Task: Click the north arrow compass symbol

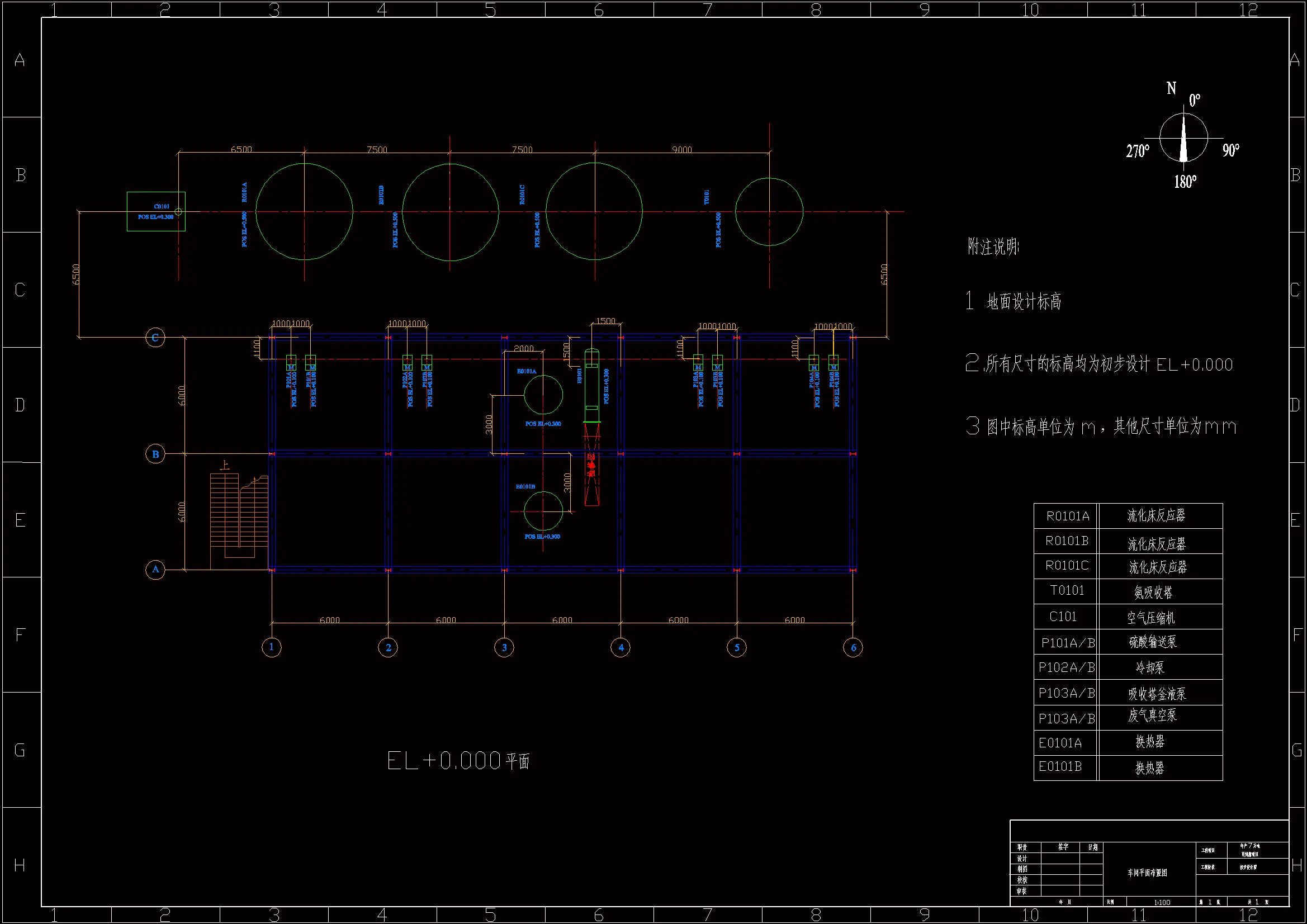Action: click(x=1183, y=138)
